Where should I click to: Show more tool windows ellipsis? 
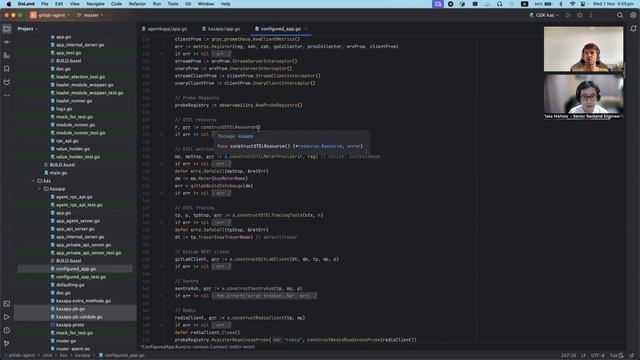click(7, 95)
